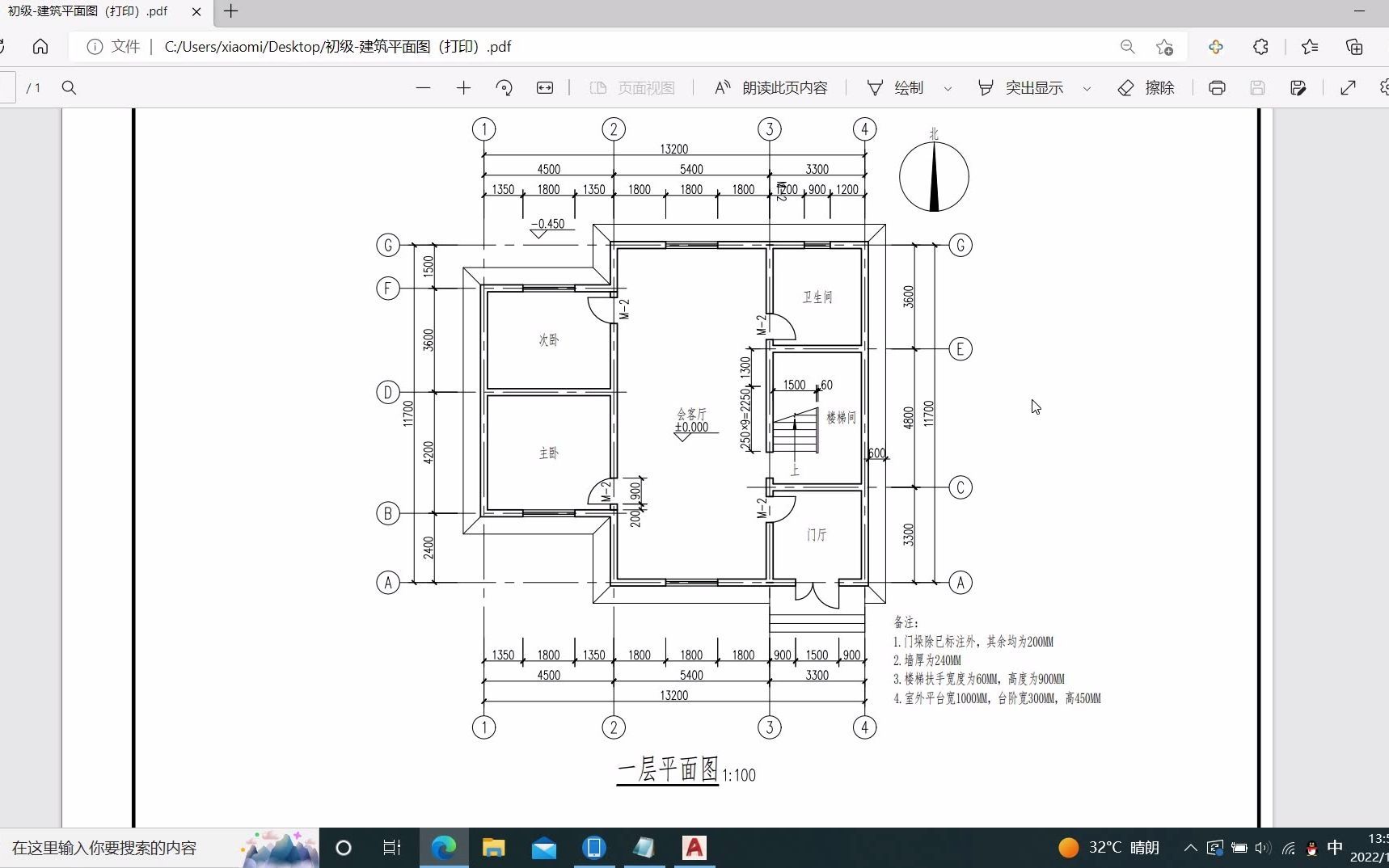The width and height of the screenshot is (1389, 868).
Task: Open Cortana circle on taskbar
Action: (x=344, y=848)
